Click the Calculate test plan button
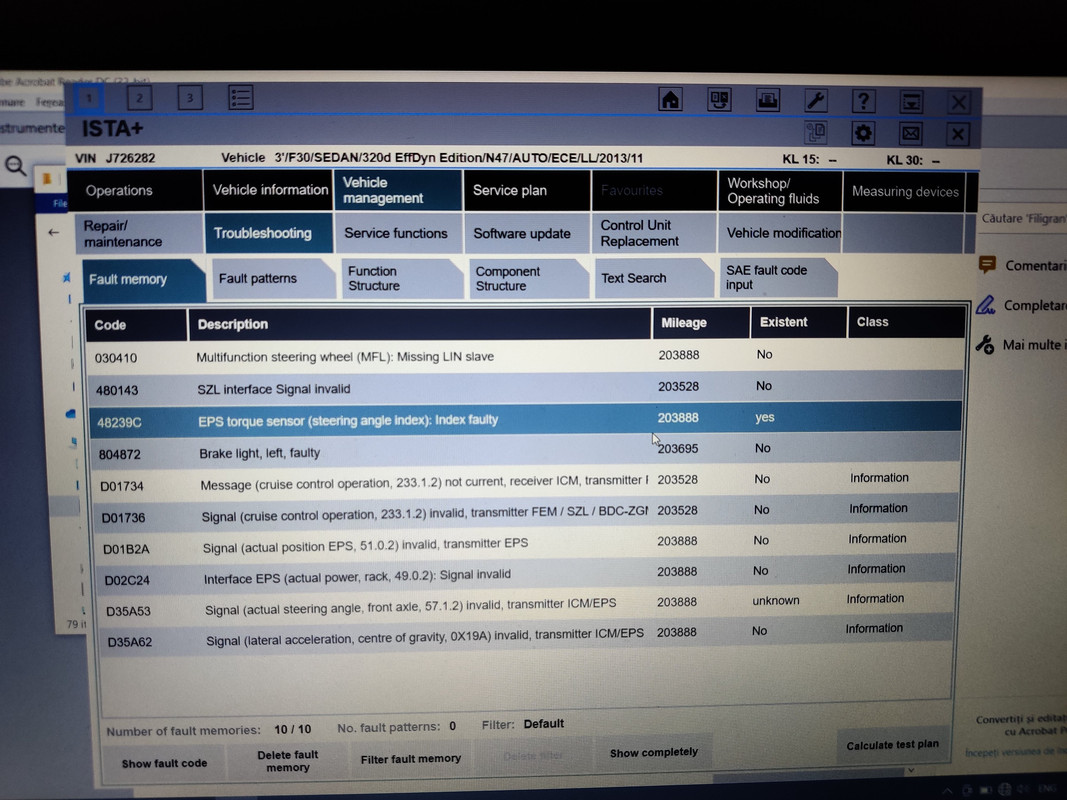 892,745
